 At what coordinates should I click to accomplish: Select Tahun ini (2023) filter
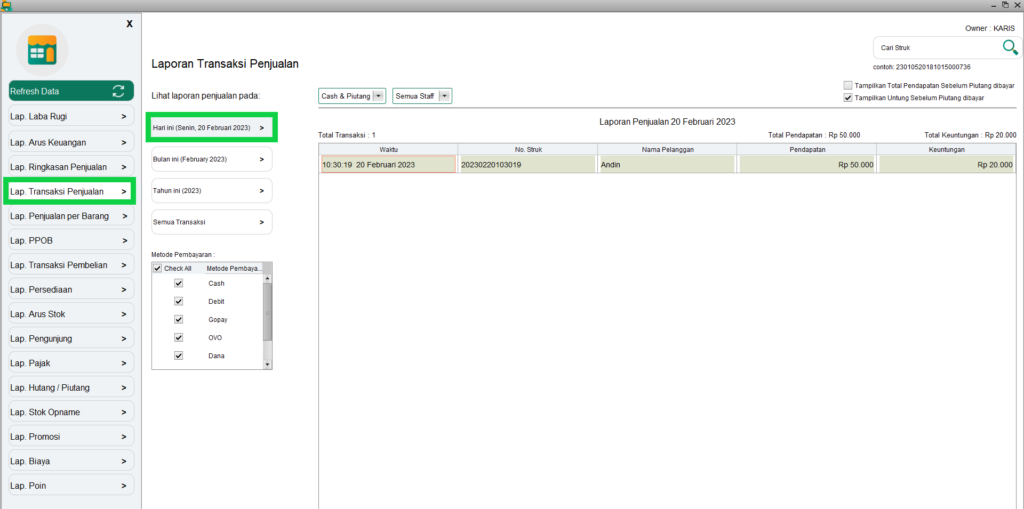click(x=211, y=190)
